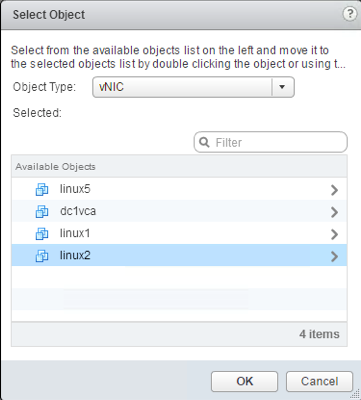The width and height of the screenshot is (361, 400).
Task: Click the magnifier icon in the Filter box
Action: click(204, 143)
